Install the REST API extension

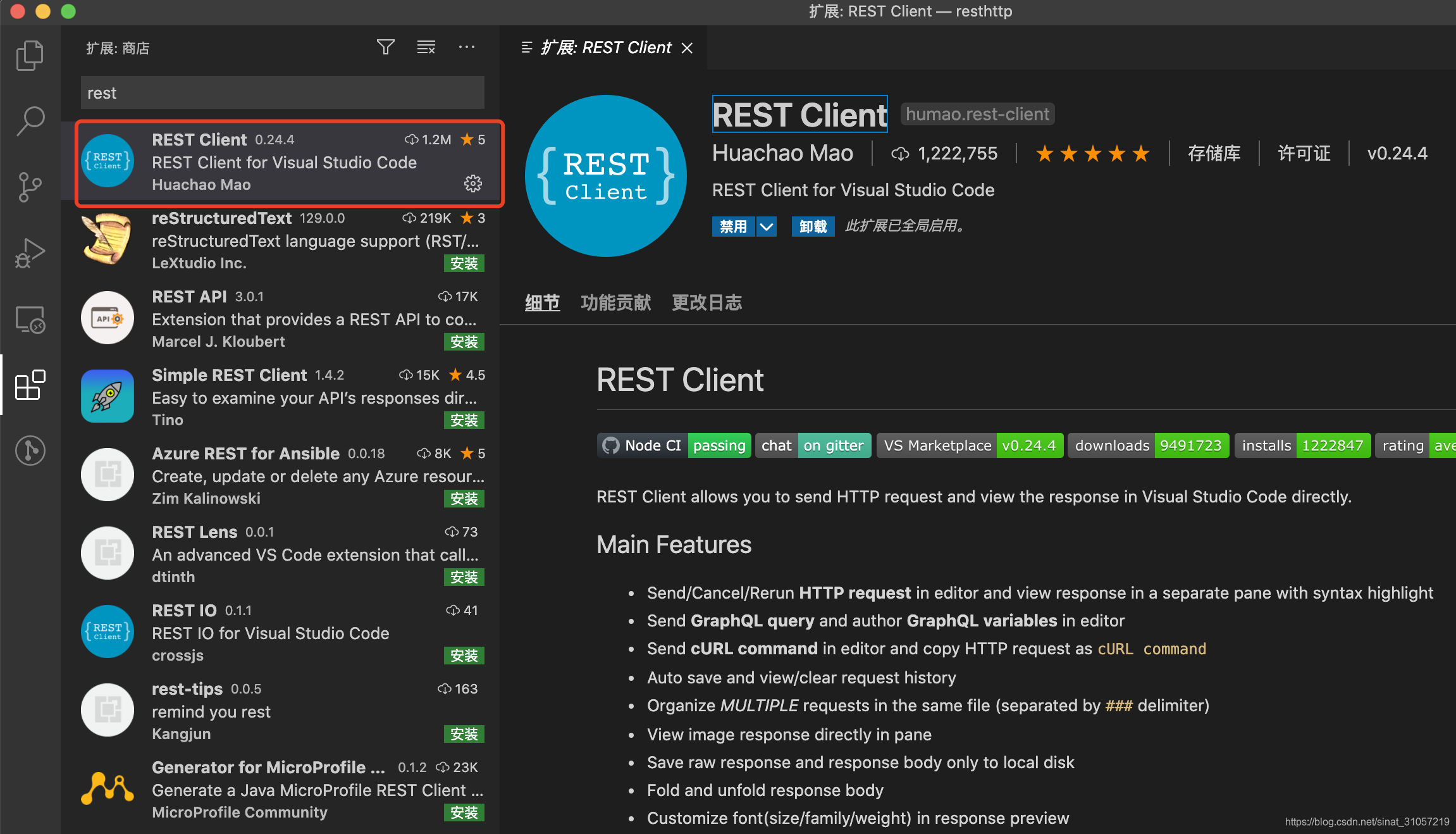464,342
